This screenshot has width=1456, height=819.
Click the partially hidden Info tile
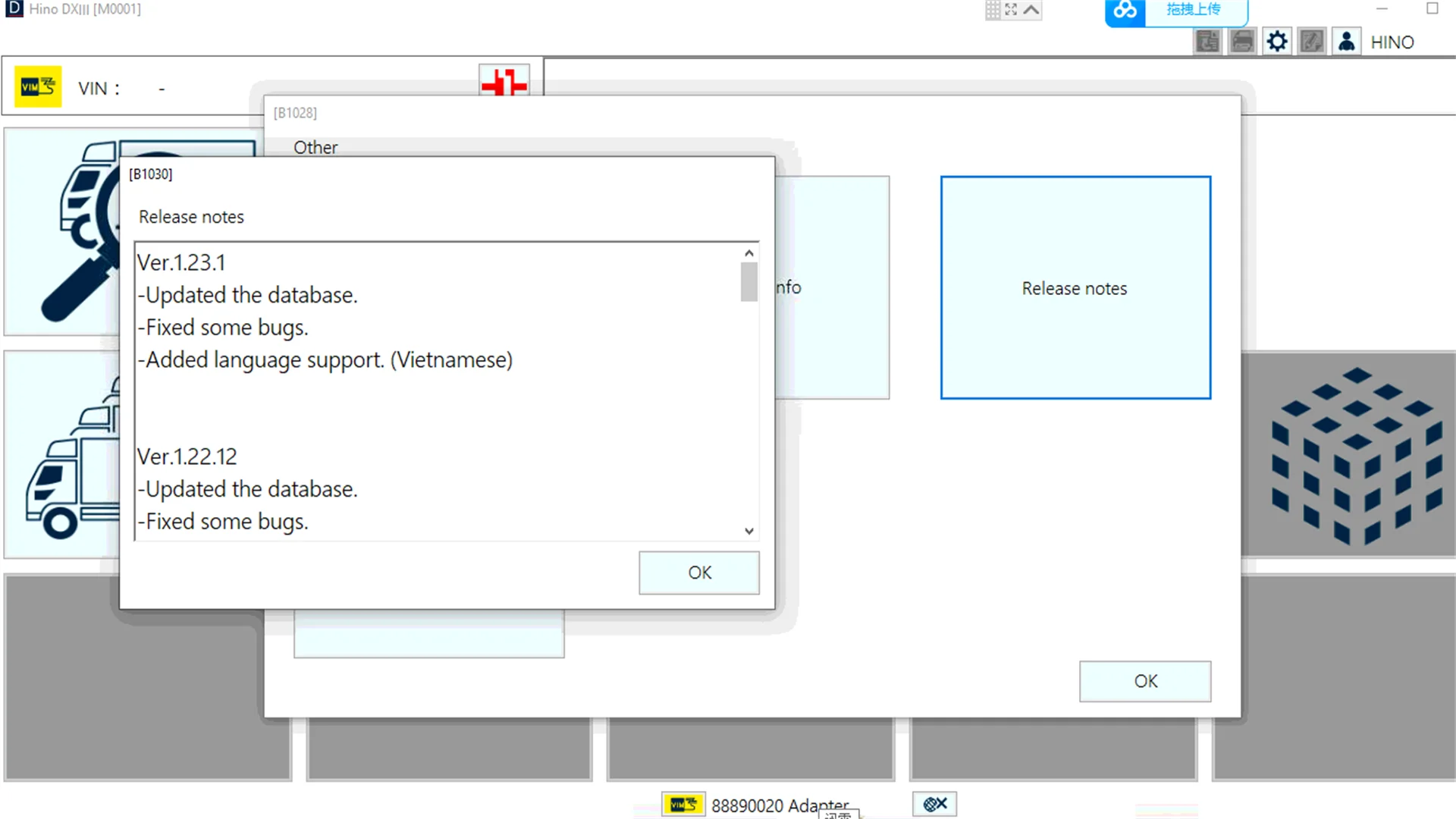tap(832, 287)
